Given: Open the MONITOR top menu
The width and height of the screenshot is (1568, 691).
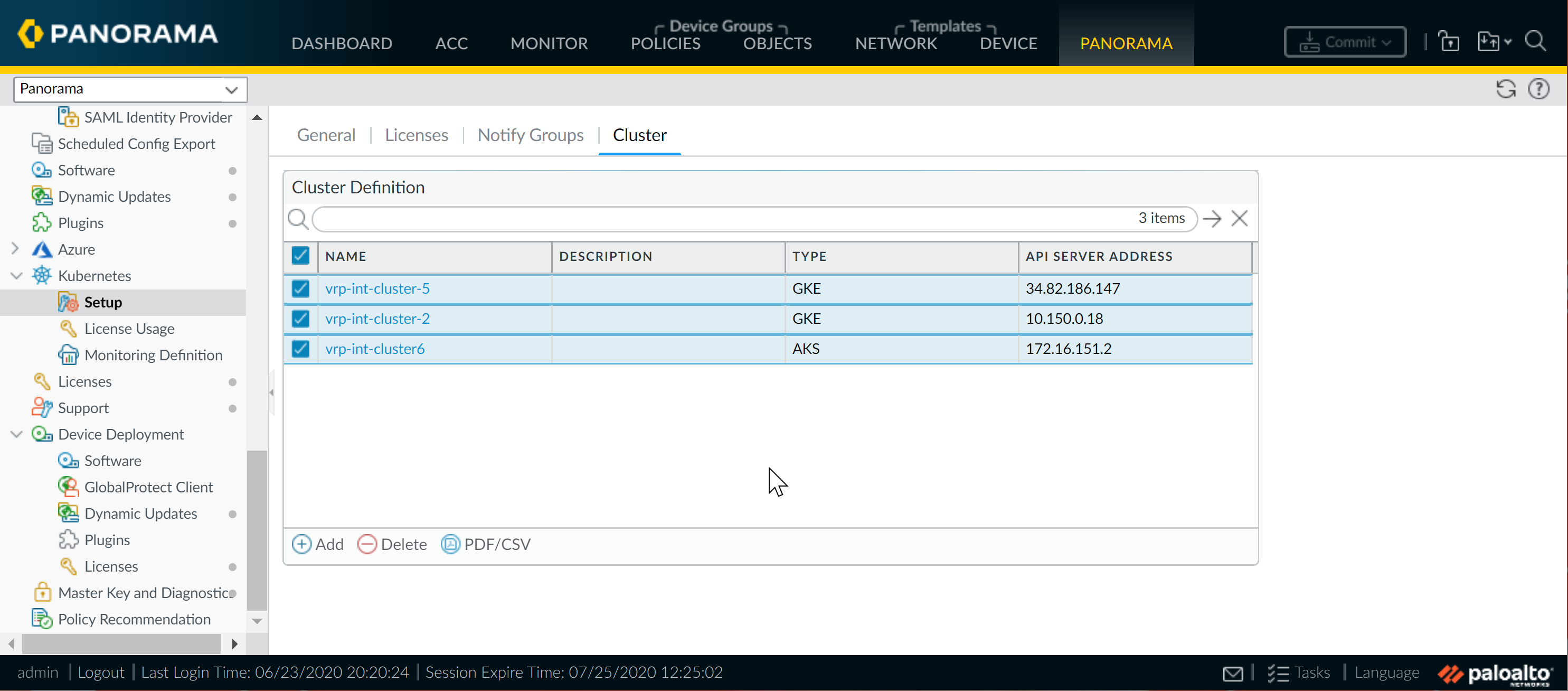Looking at the screenshot, I should pyautogui.click(x=549, y=43).
